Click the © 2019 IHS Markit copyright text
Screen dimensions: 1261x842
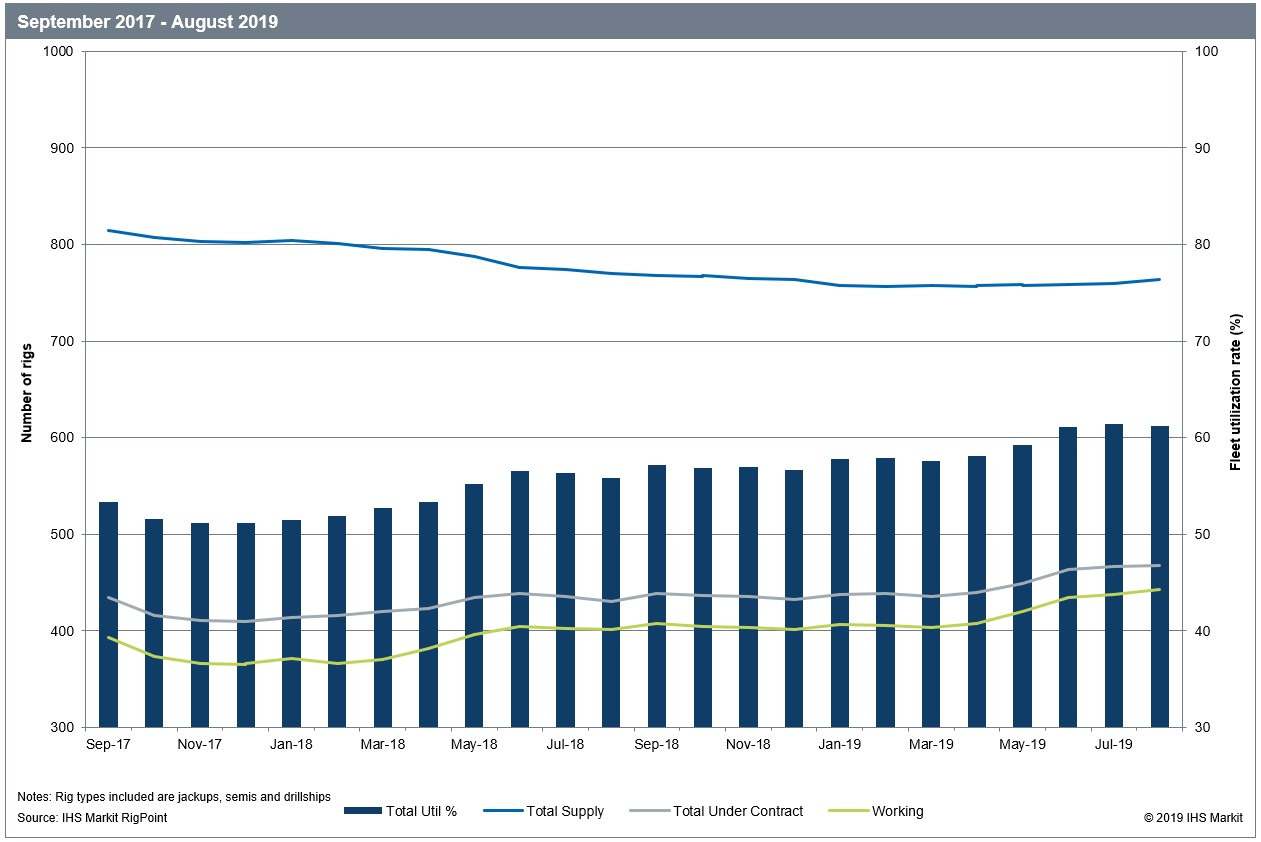1193,818
